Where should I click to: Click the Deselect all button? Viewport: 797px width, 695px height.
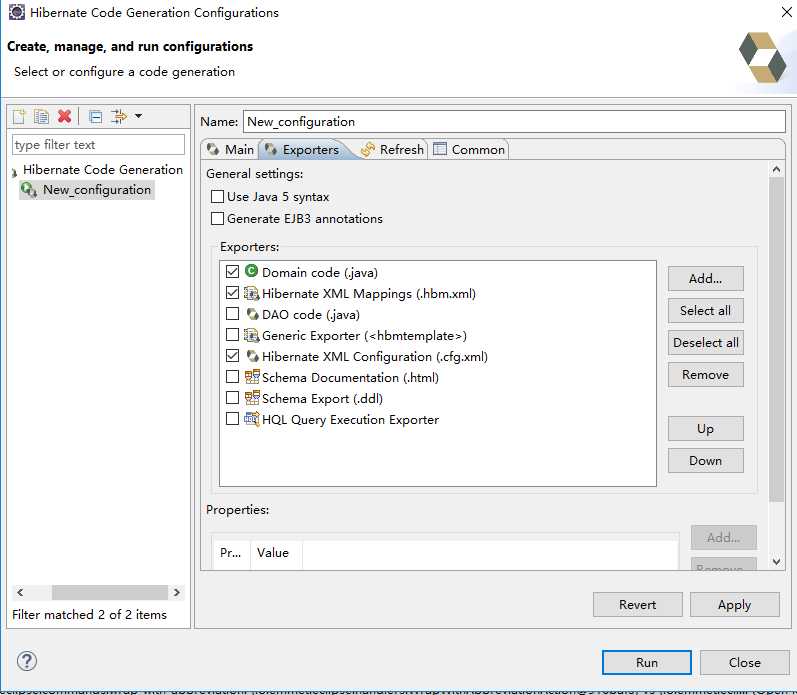pos(705,343)
